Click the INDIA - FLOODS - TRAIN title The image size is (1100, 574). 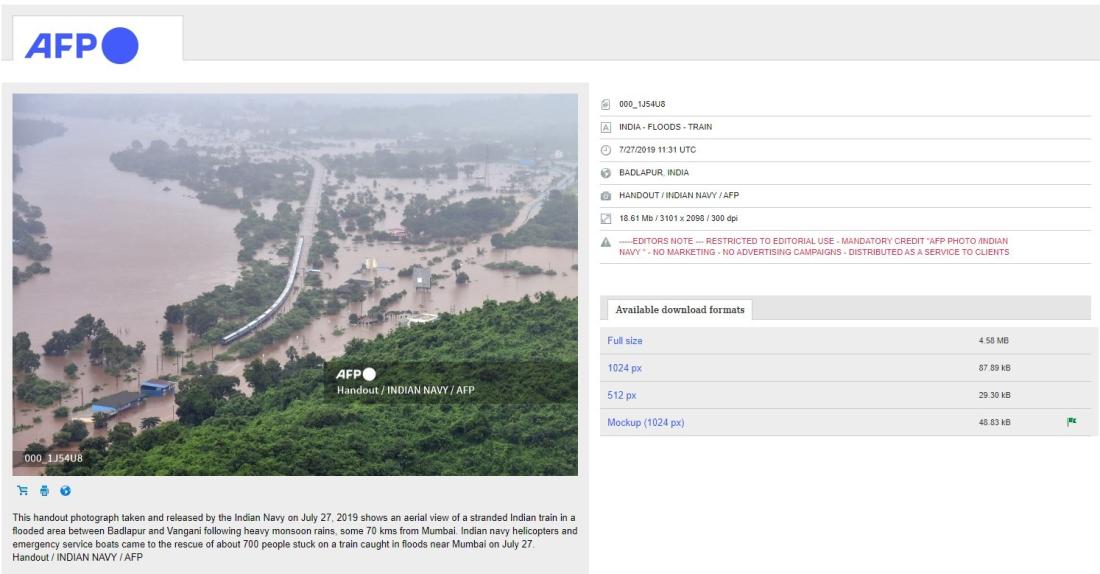tap(665, 127)
